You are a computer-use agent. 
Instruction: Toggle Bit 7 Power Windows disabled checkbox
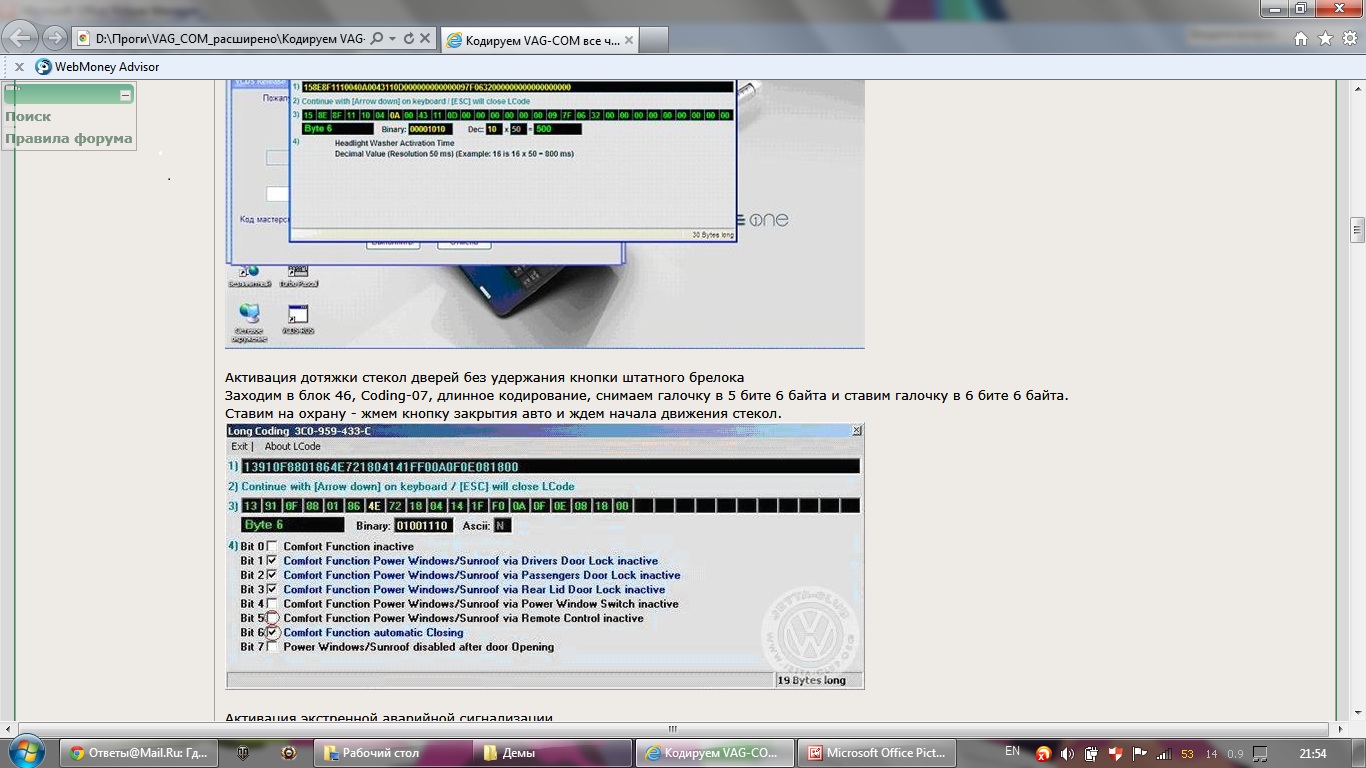(272, 647)
